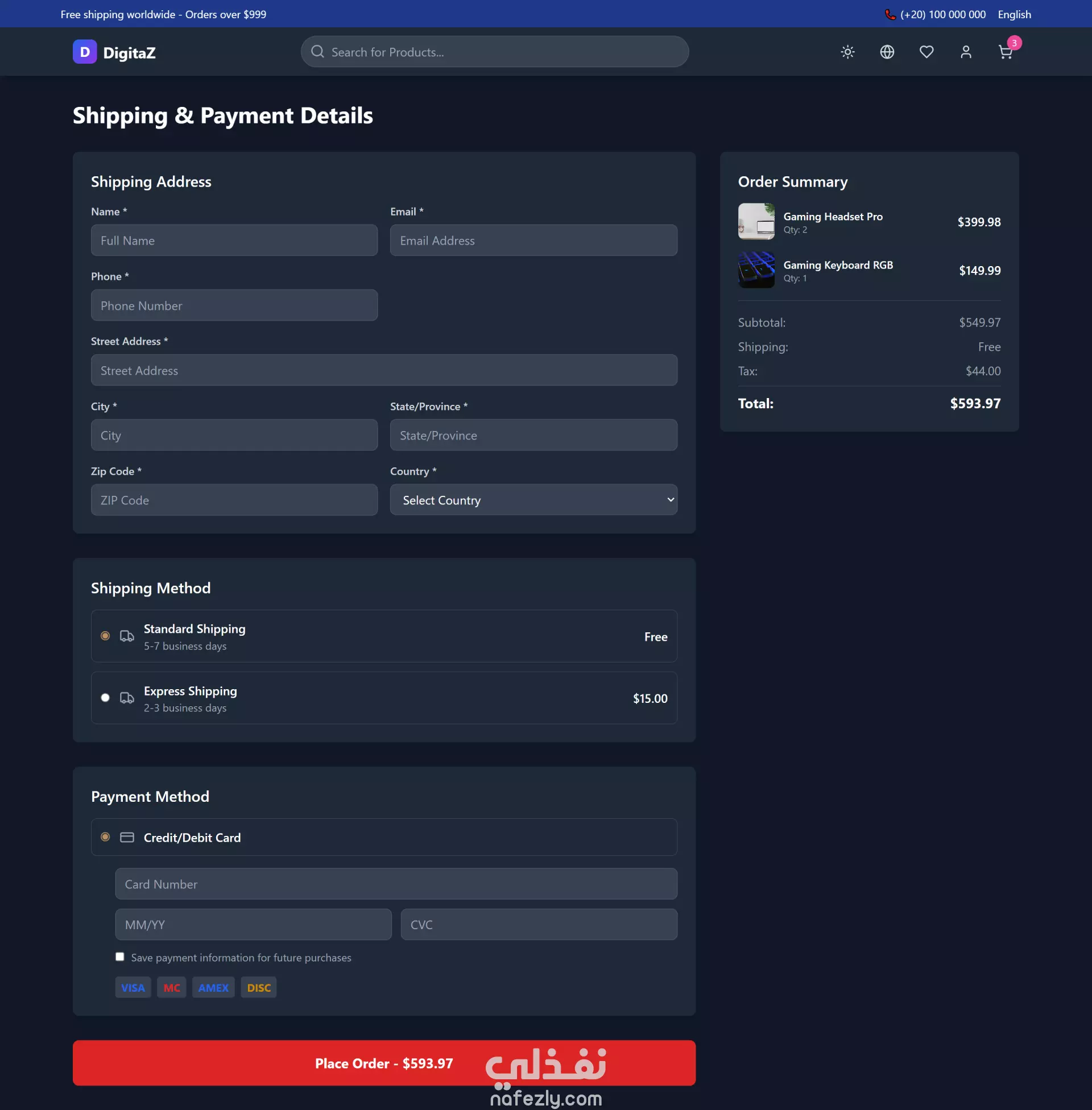
Task: Open the wishlist heart icon
Action: (926, 52)
